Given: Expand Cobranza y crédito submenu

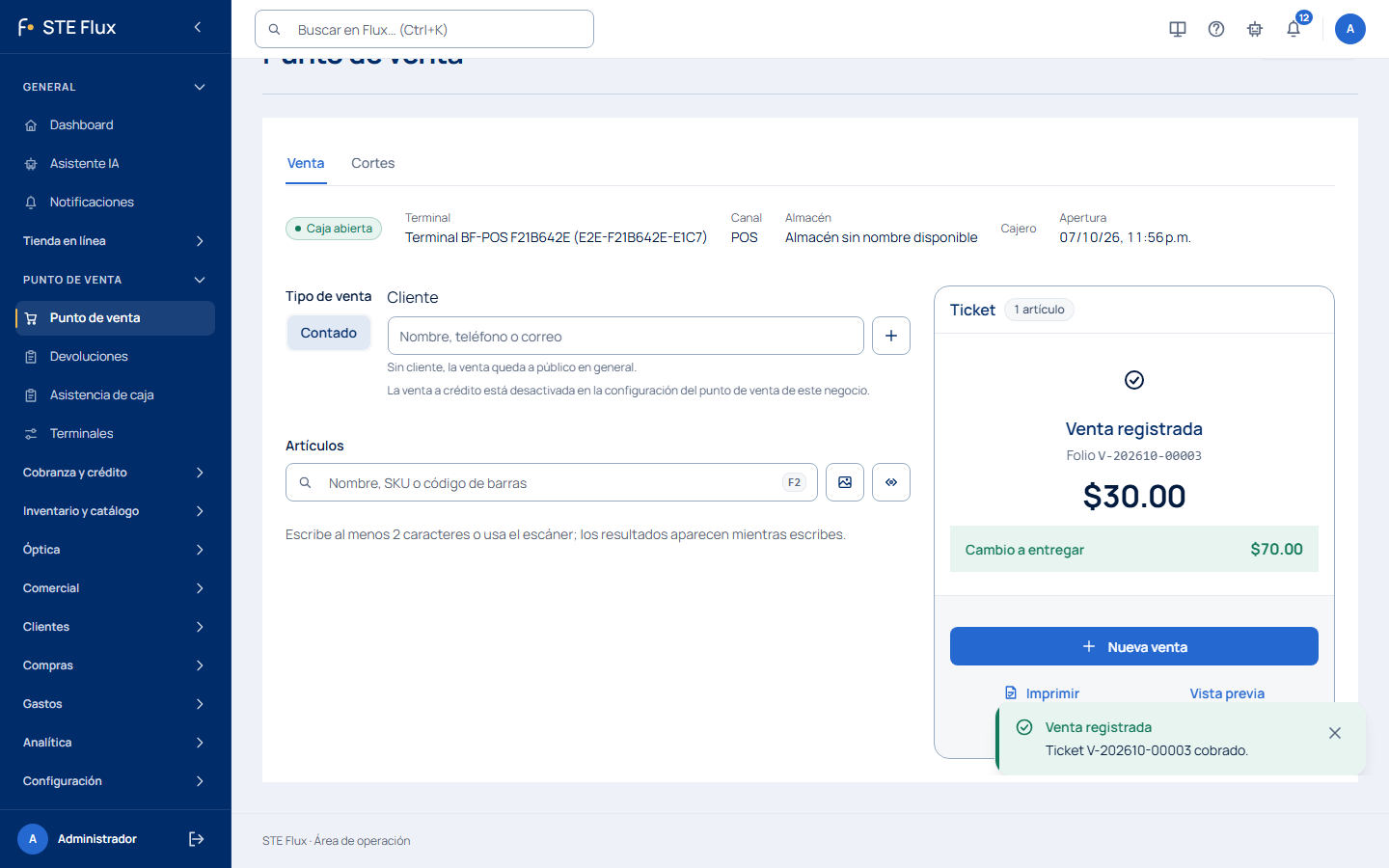Looking at the screenshot, I should point(116,473).
